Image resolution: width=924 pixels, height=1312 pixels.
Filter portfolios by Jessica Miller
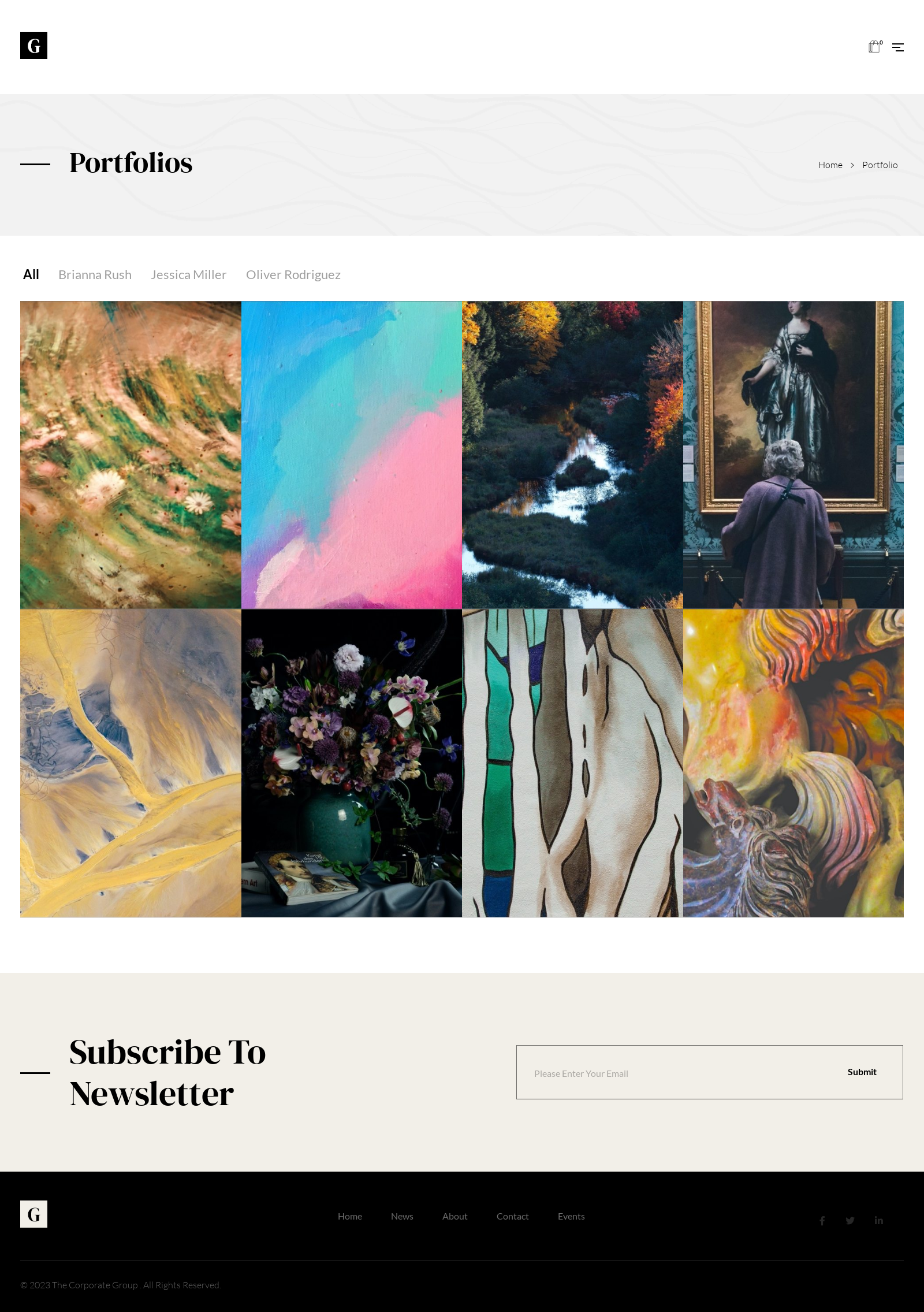pyautogui.click(x=189, y=274)
